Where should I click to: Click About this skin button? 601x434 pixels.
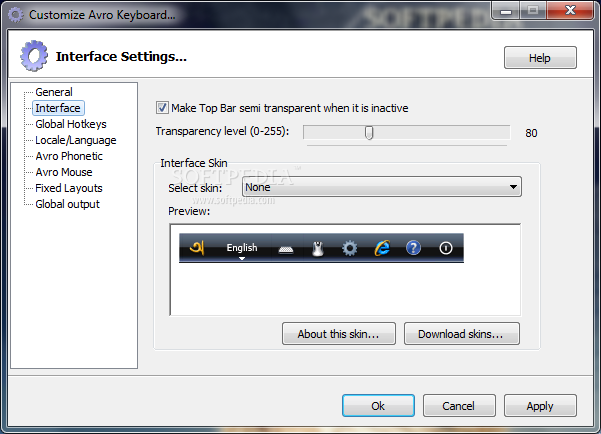coord(339,334)
